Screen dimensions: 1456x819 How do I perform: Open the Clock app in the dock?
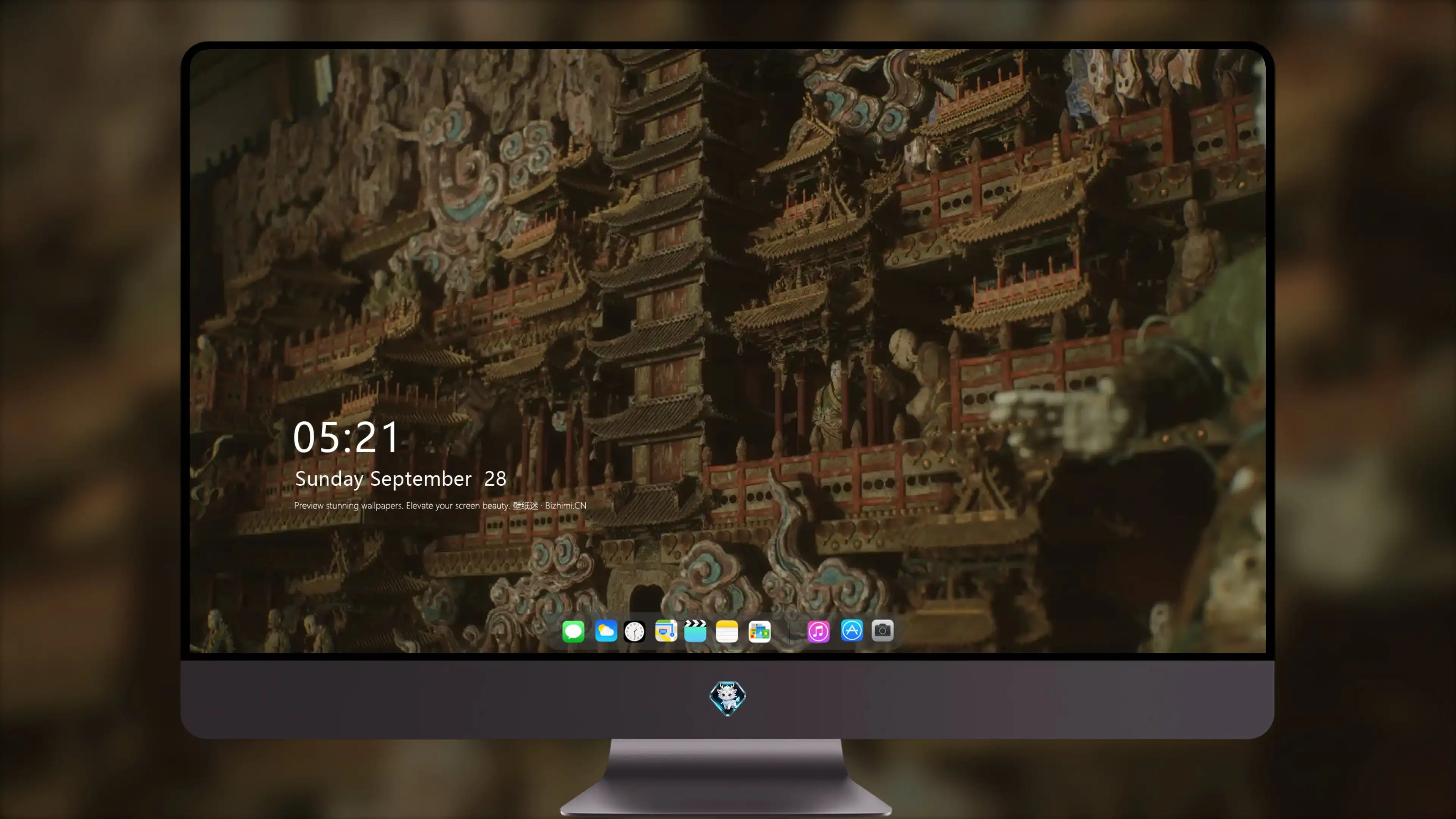(634, 631)
